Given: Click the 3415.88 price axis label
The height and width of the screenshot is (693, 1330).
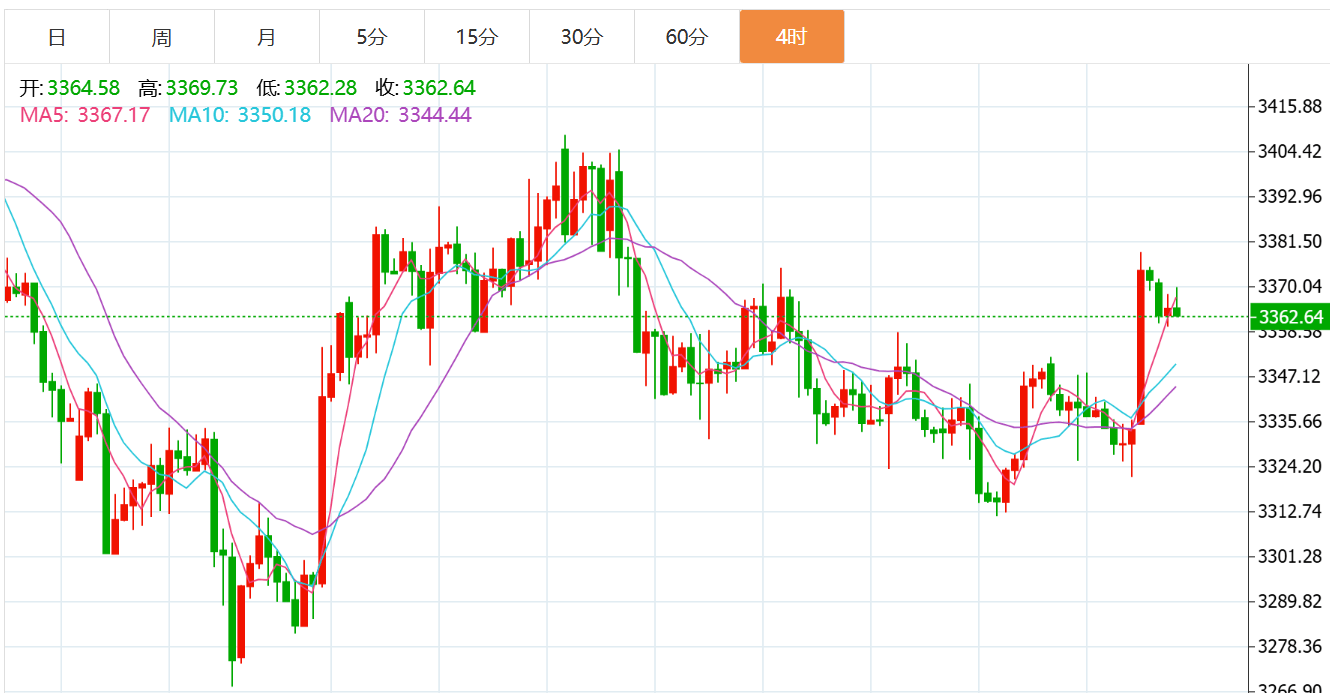Looking at the screenshot, I should tap(1289, 106).
